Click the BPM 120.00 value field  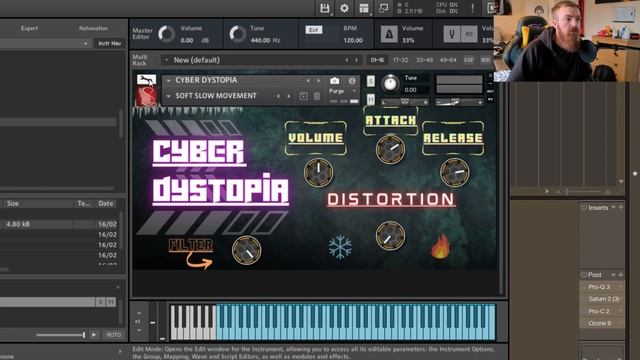click(353, 40)
